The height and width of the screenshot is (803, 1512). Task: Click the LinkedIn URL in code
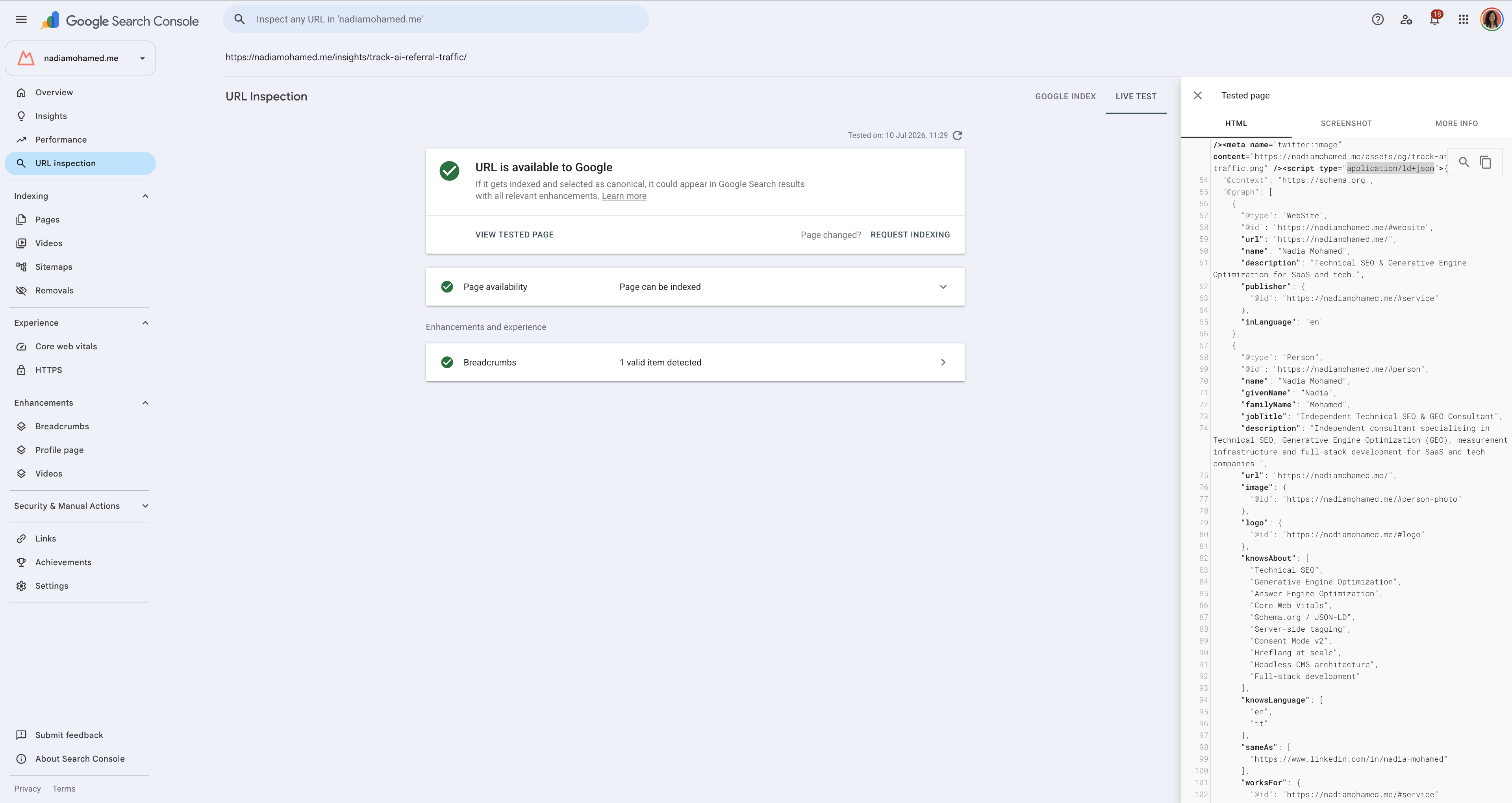coord(1349,759)
